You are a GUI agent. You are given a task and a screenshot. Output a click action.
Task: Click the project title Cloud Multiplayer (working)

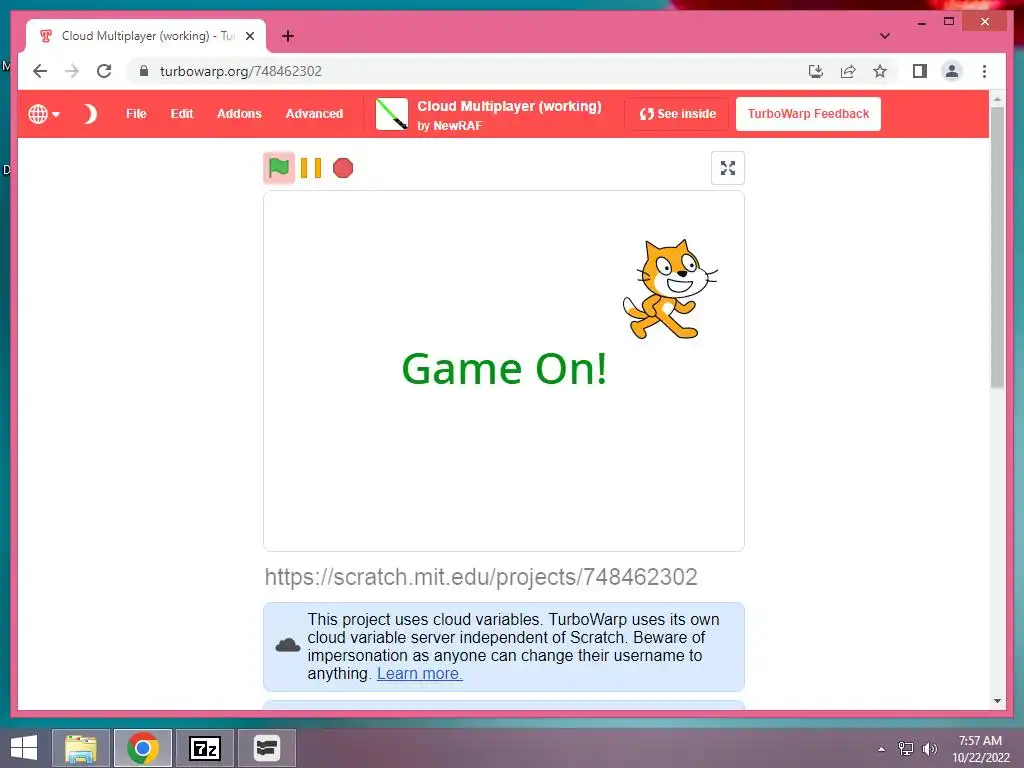509,106
